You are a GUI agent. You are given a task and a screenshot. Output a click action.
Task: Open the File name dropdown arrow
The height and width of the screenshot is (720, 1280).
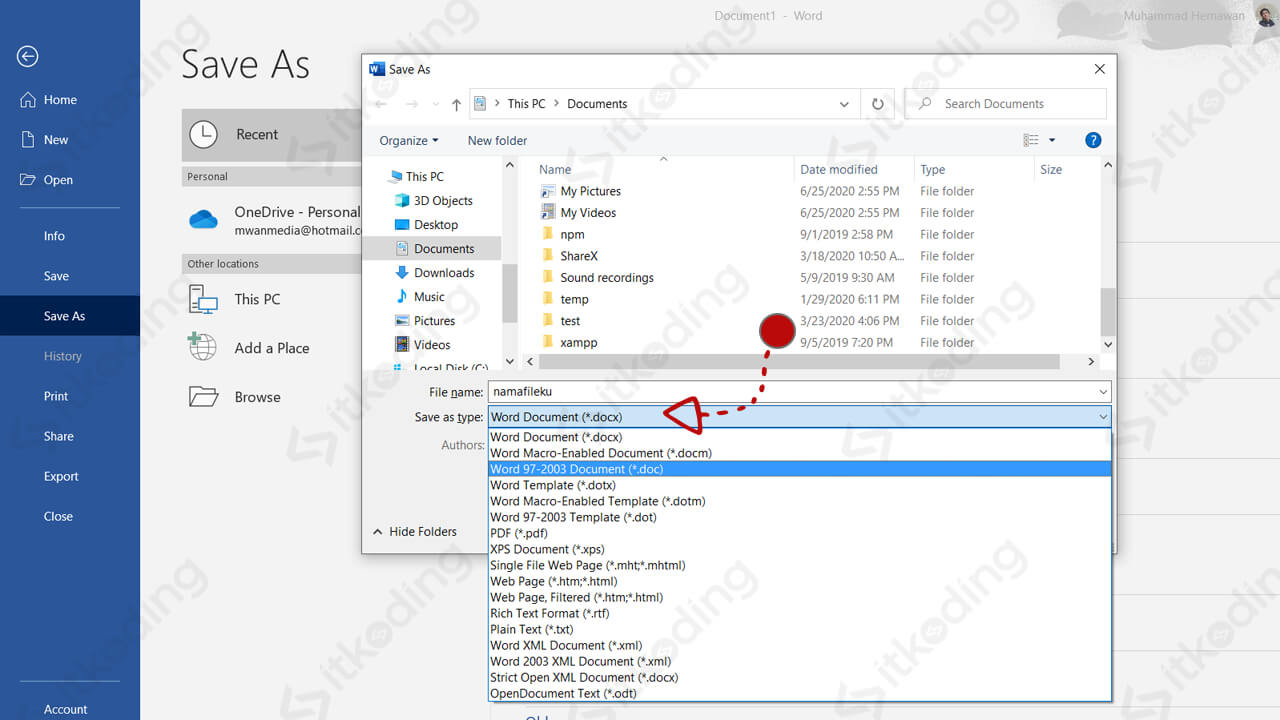click(1103, 392)
